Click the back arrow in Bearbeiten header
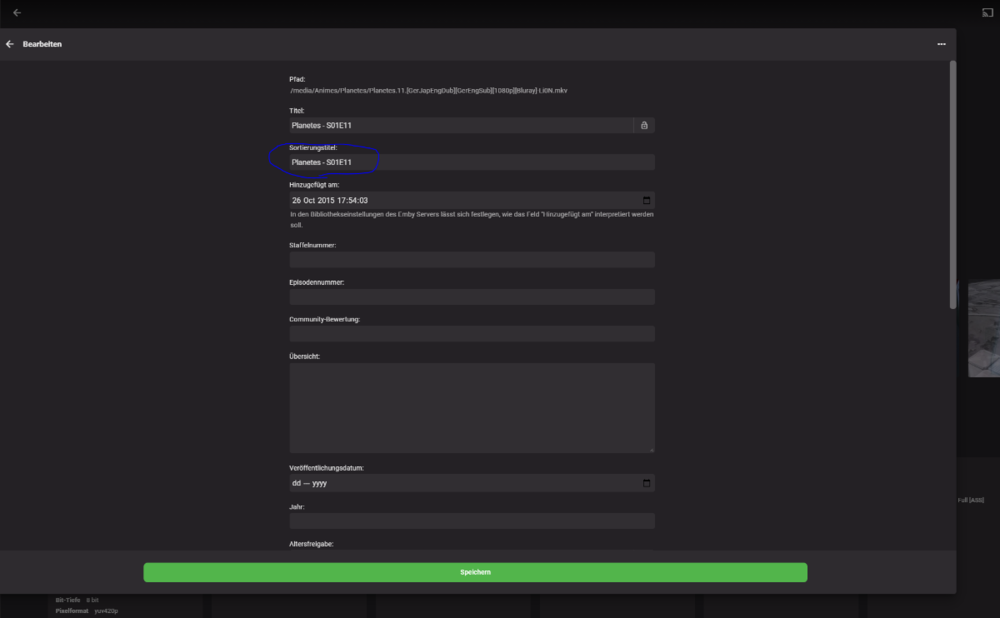1000x618 pixels. click(x=10, y=44)
